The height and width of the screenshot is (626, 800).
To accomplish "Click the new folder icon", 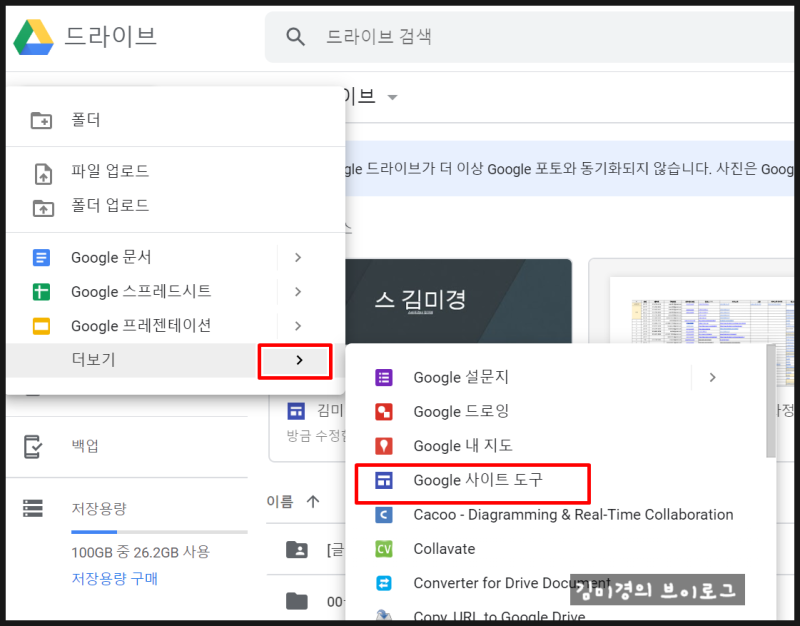I will (x=41, y=120).
